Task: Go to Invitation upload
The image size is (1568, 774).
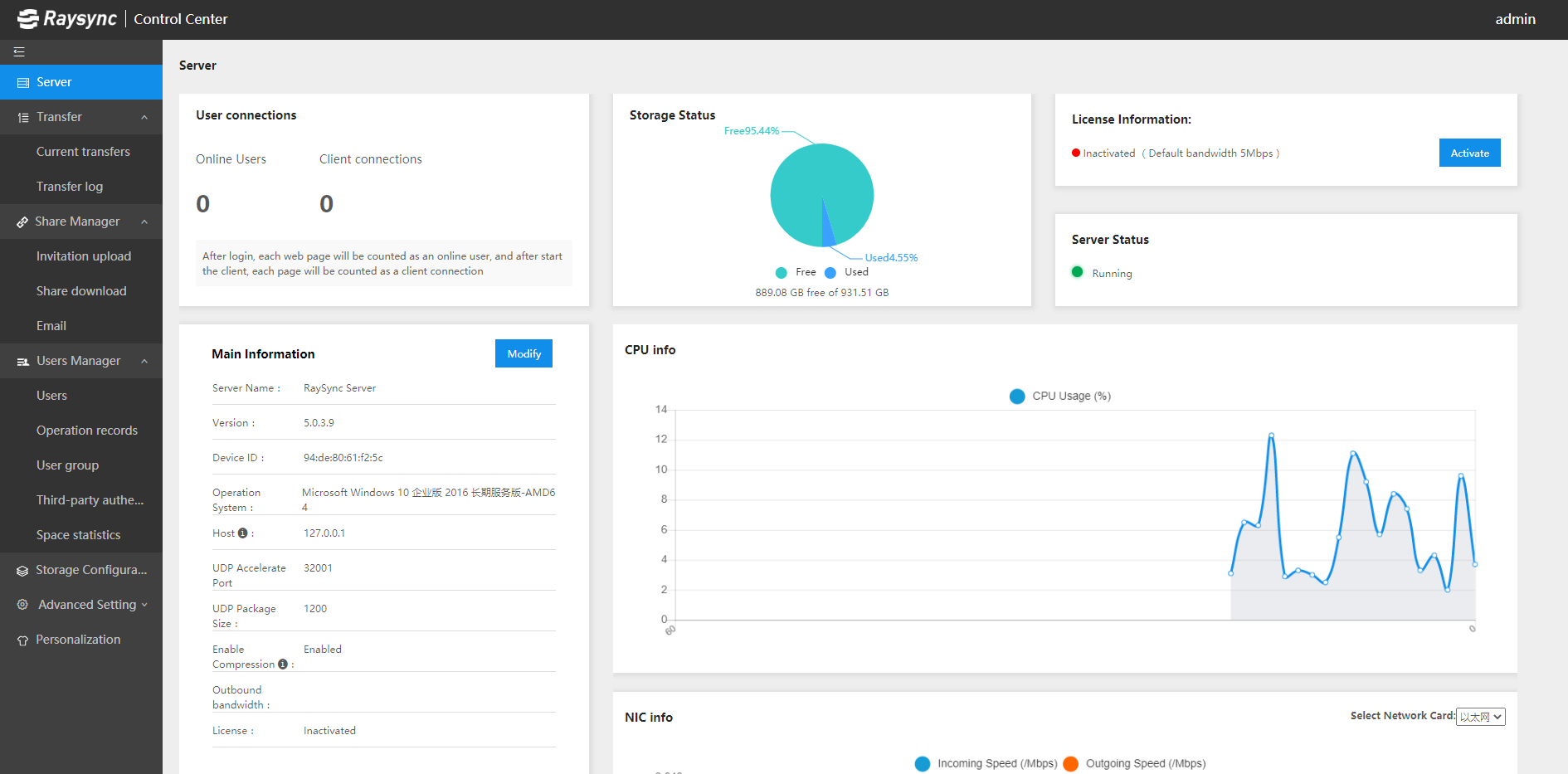Action: (x=81, y=256)
